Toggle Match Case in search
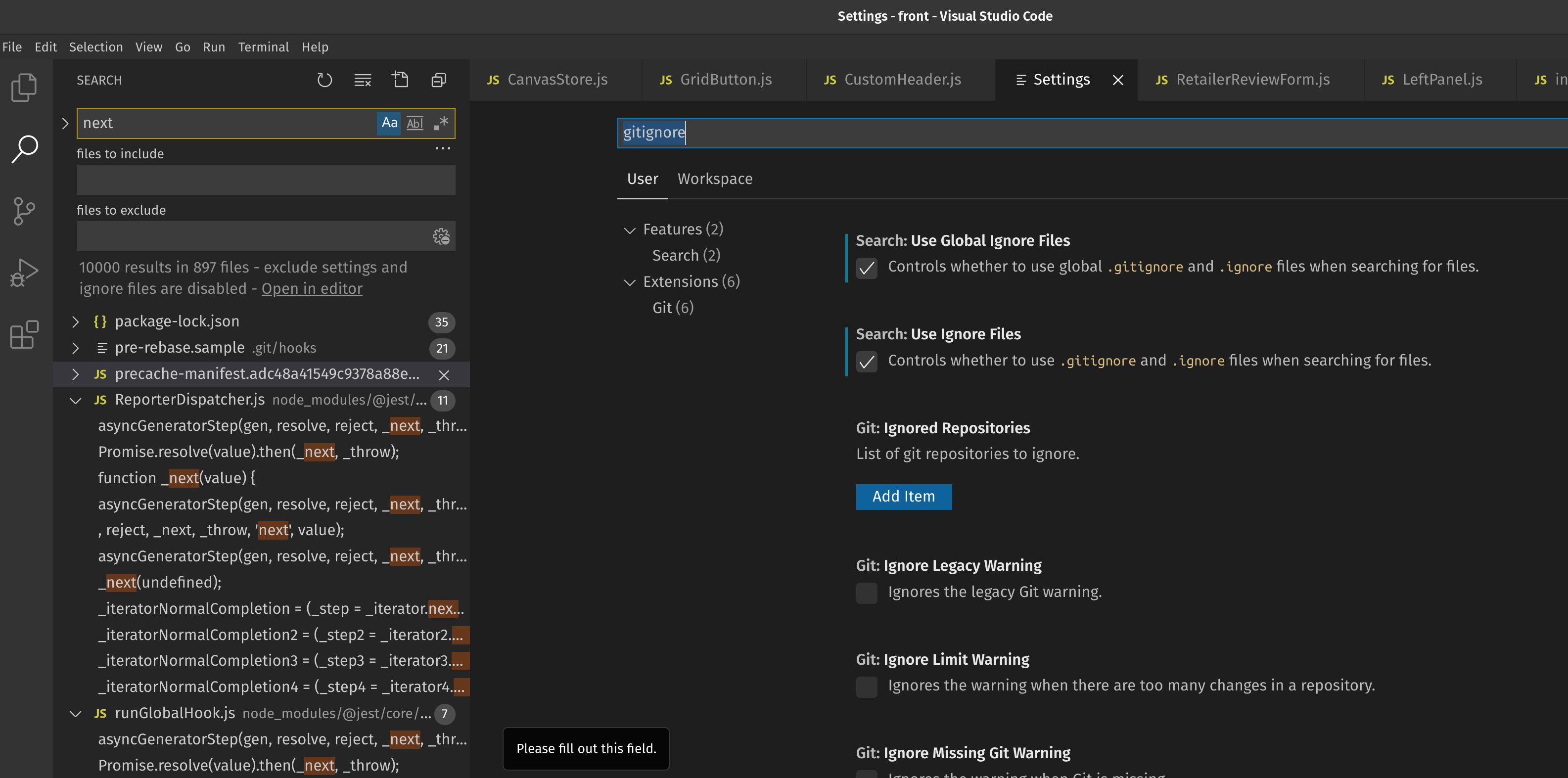The height and width of the screenshot is (778, 1568). point(389,123)
